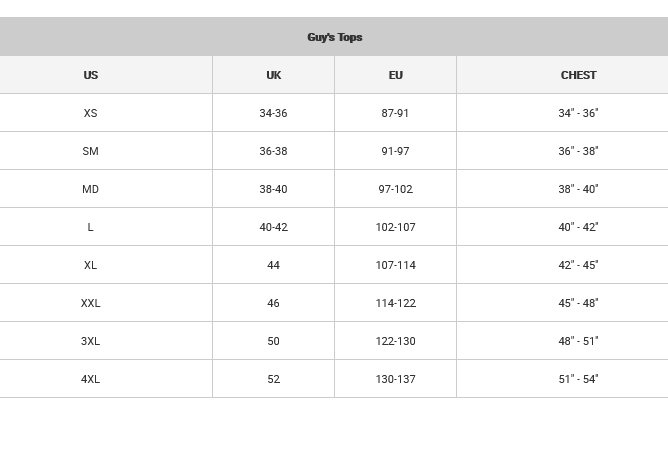Image resolution: width=668 pixels, height=451 pixels.
Task: Click chest measurement 38" - 40" cell
Action: point(578,189)
